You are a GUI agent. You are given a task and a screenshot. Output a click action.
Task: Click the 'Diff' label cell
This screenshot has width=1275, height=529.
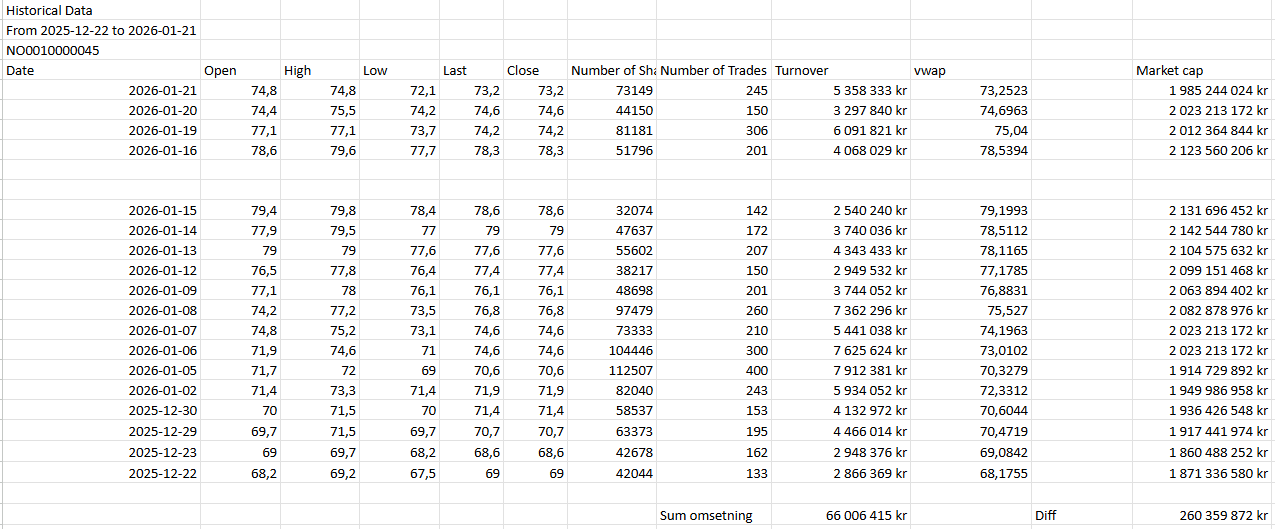point(1045,516)
